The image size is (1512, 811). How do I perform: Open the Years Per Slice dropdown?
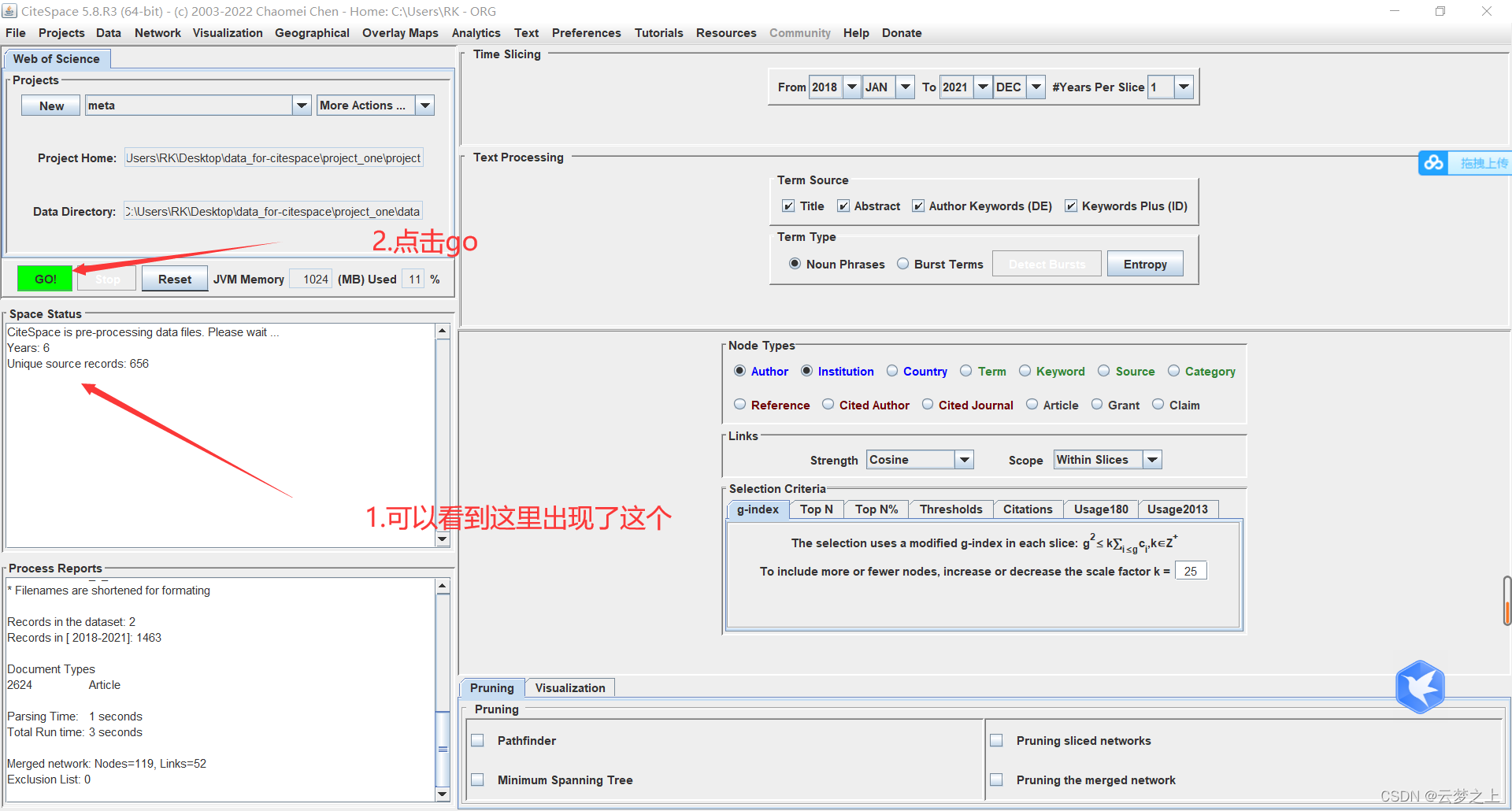(x=1184, y=87)
